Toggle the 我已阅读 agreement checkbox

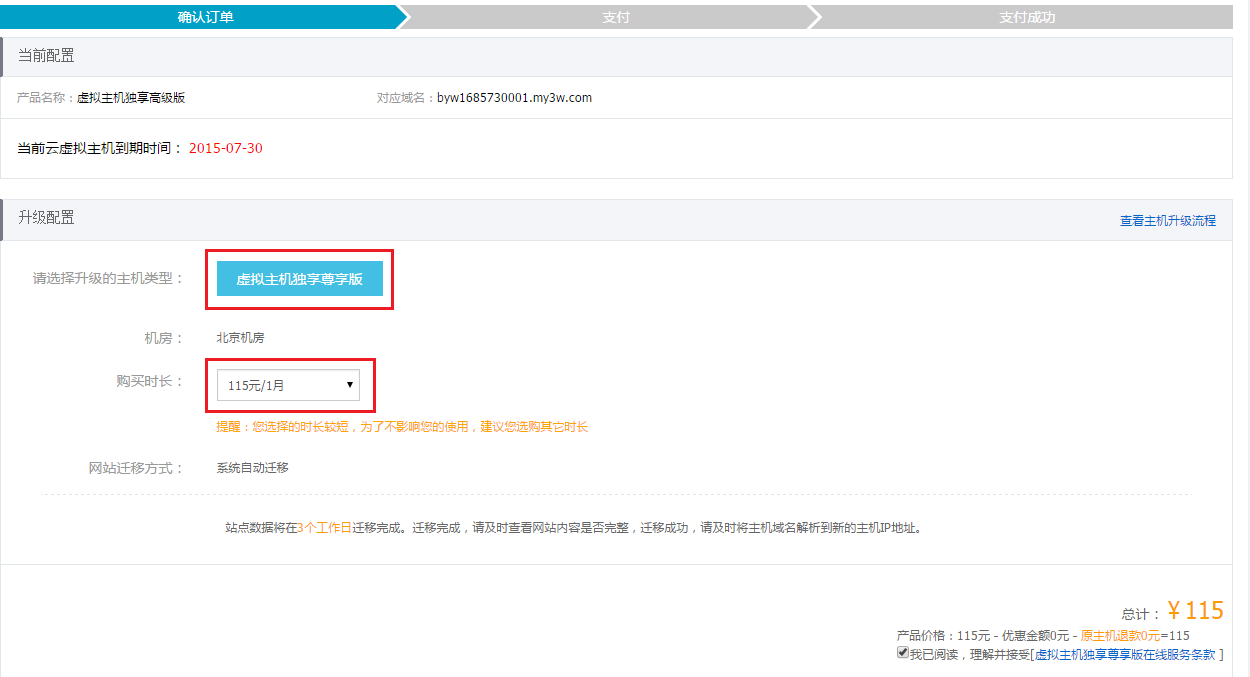(903, 653)
